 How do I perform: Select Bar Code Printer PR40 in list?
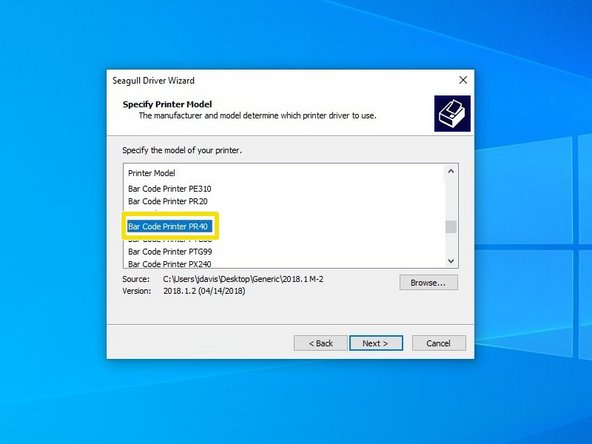click(x=170, y=227)
